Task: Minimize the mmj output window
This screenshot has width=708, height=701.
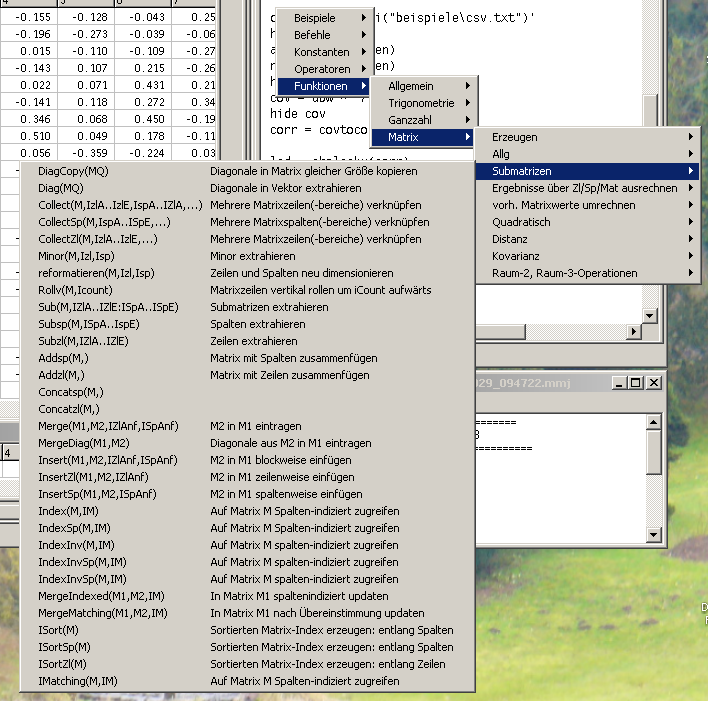Action: click(620, 383)
